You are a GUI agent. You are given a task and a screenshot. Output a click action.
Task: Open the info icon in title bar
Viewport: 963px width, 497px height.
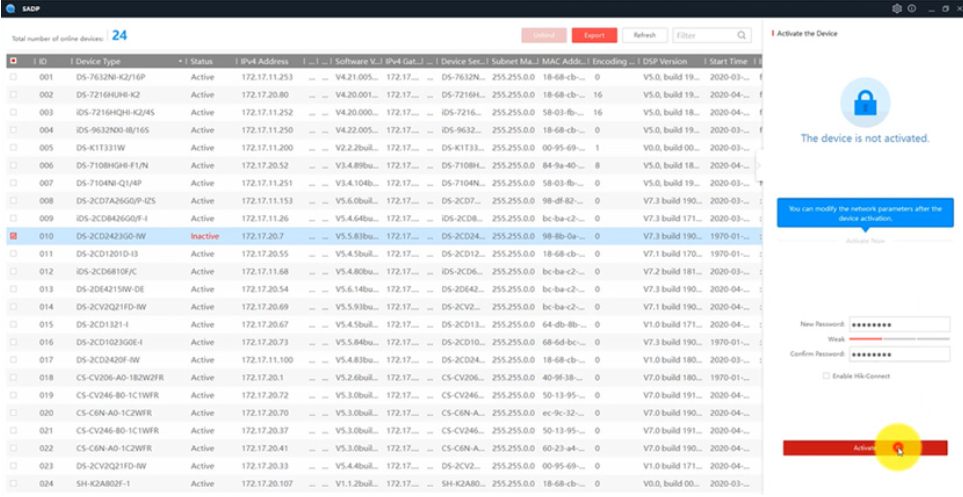[x=912, y=9]
